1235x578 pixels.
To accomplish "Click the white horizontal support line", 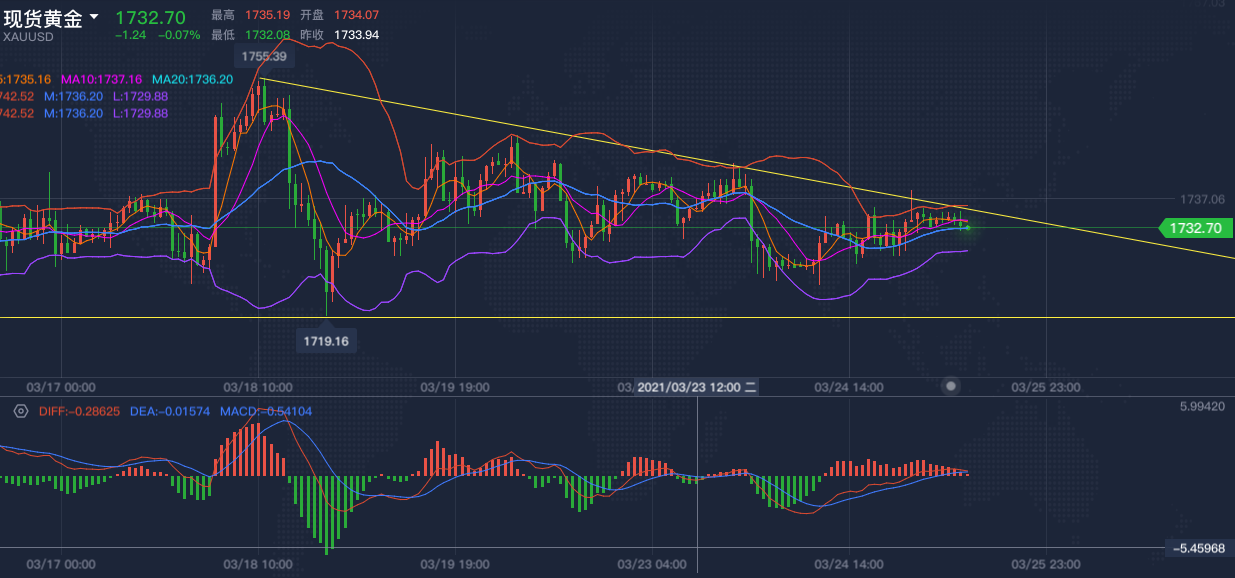I will (600, 318).
